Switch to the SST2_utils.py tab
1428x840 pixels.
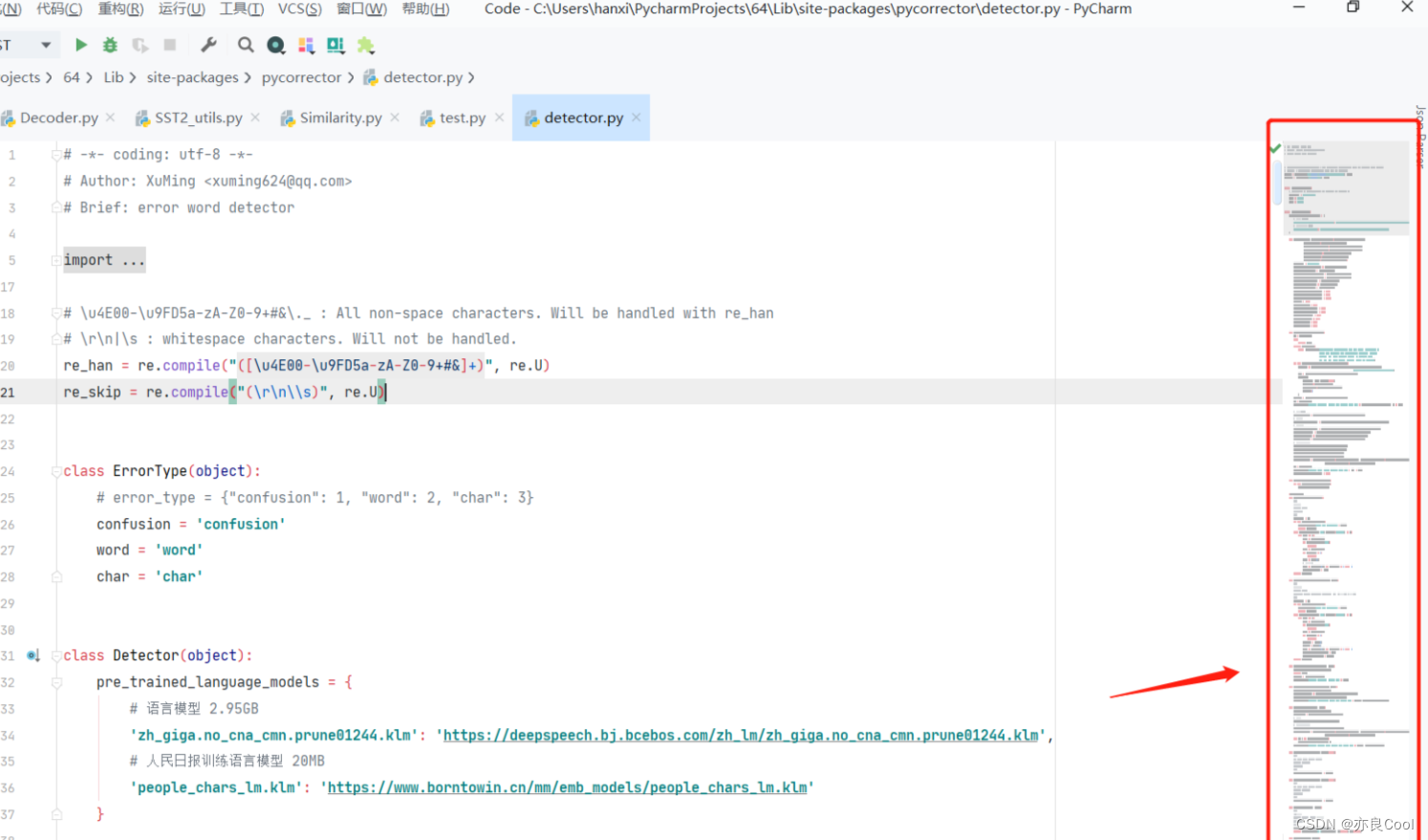[200, 118]
